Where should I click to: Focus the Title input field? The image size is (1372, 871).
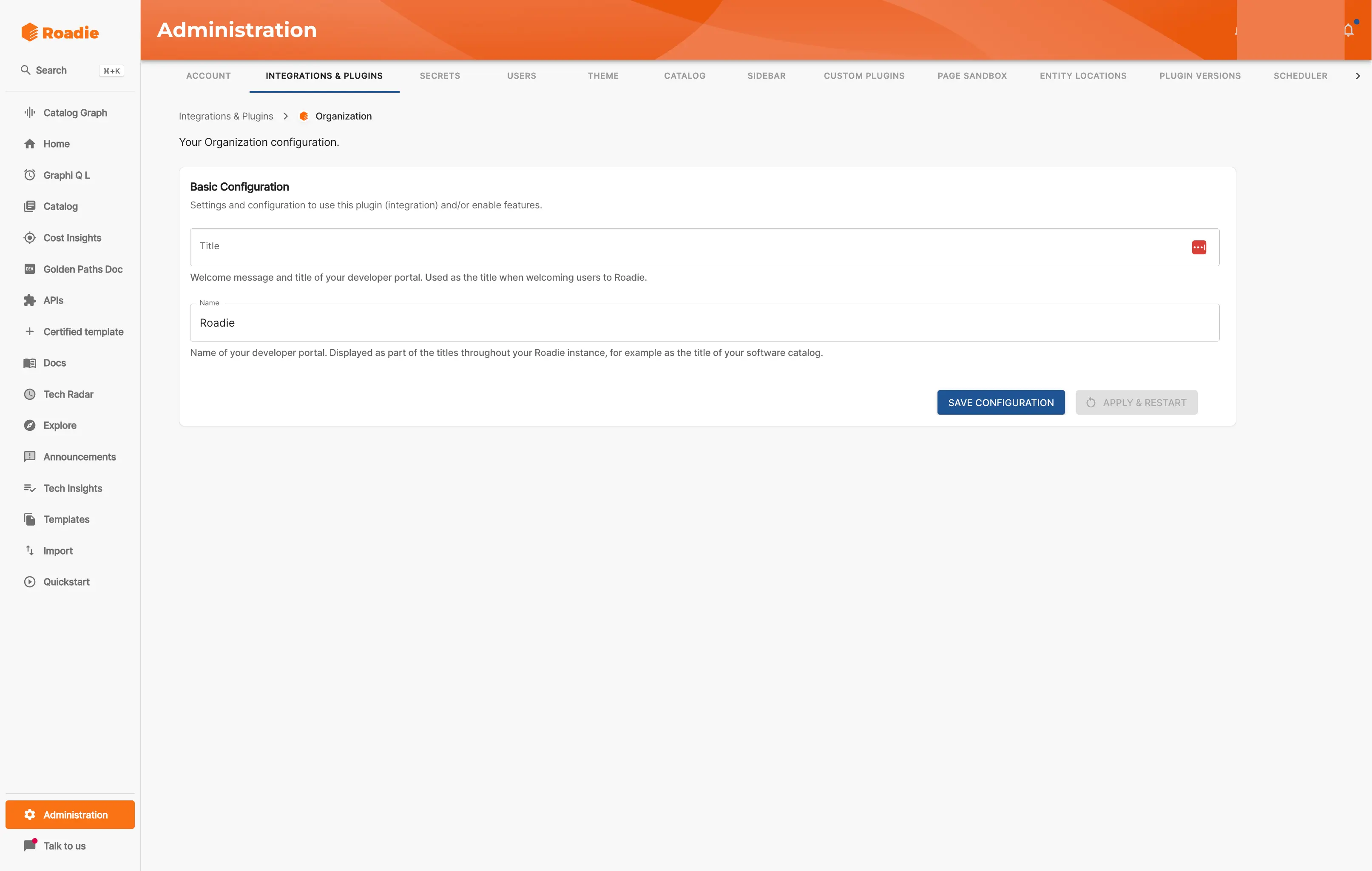pyautogui.click(x=684, y=248)
